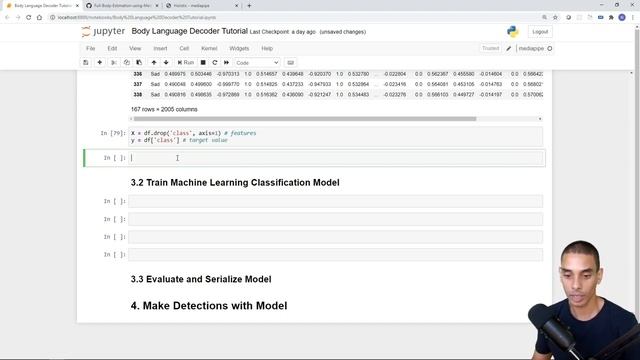Open browser extensions puzzle icon
This screenshot has height=360, width=640.
[x=611, y=18]
